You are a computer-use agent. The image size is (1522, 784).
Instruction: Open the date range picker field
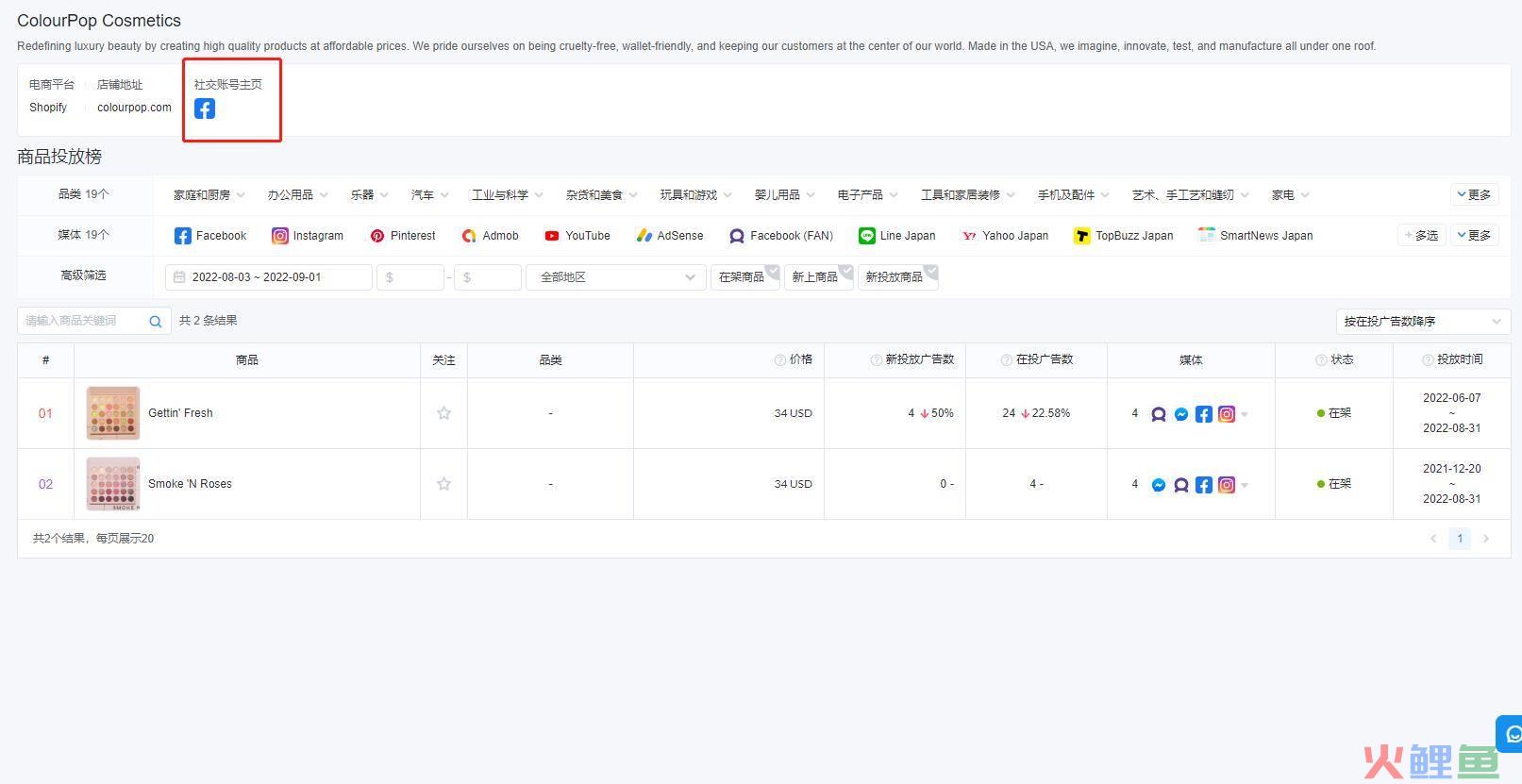point(269,277)
